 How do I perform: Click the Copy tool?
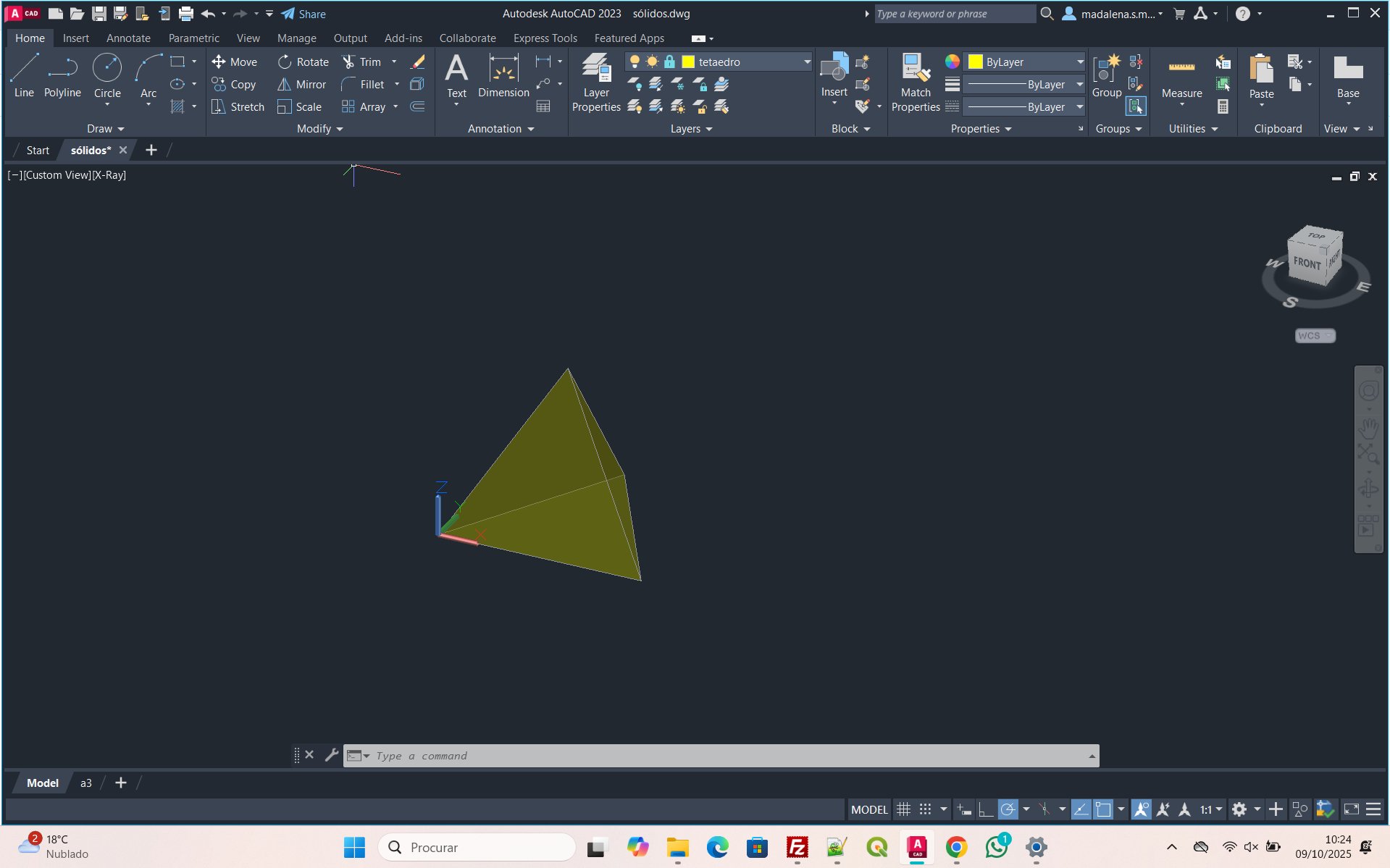235,85
